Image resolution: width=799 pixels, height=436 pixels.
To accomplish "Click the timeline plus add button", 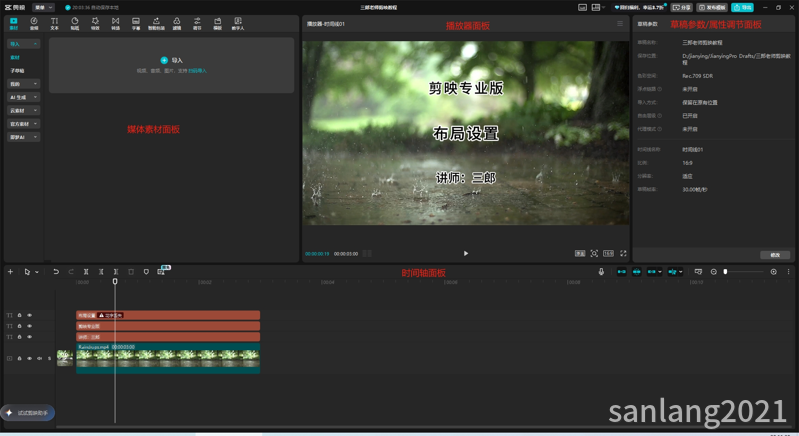I will point(10,271).
